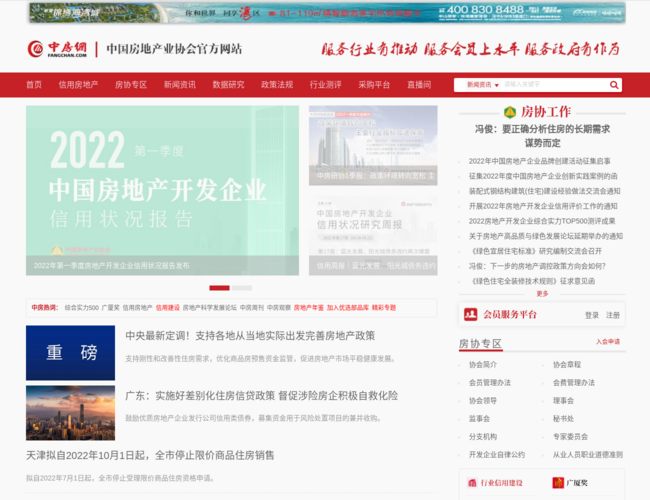Image resolution: width=650 pixels, height=500 pixels.
Task: Click the 房协工作 house icon
Action: click(x=510, y=112)
